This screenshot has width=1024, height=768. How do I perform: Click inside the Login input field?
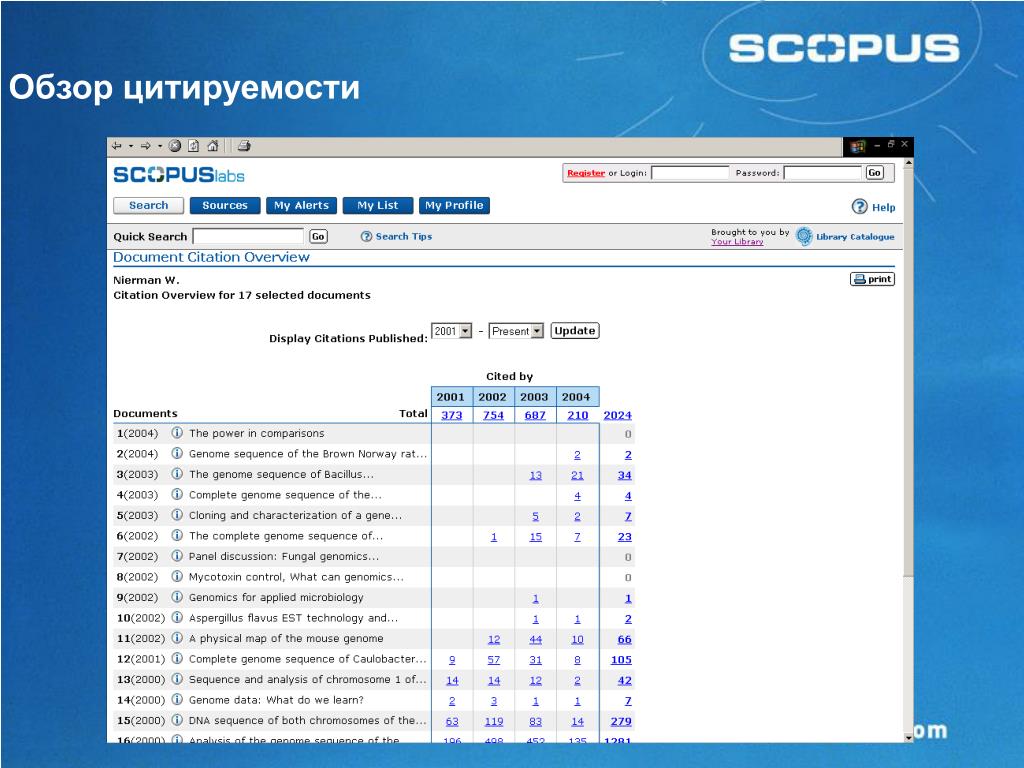click(x=690, y=172)
